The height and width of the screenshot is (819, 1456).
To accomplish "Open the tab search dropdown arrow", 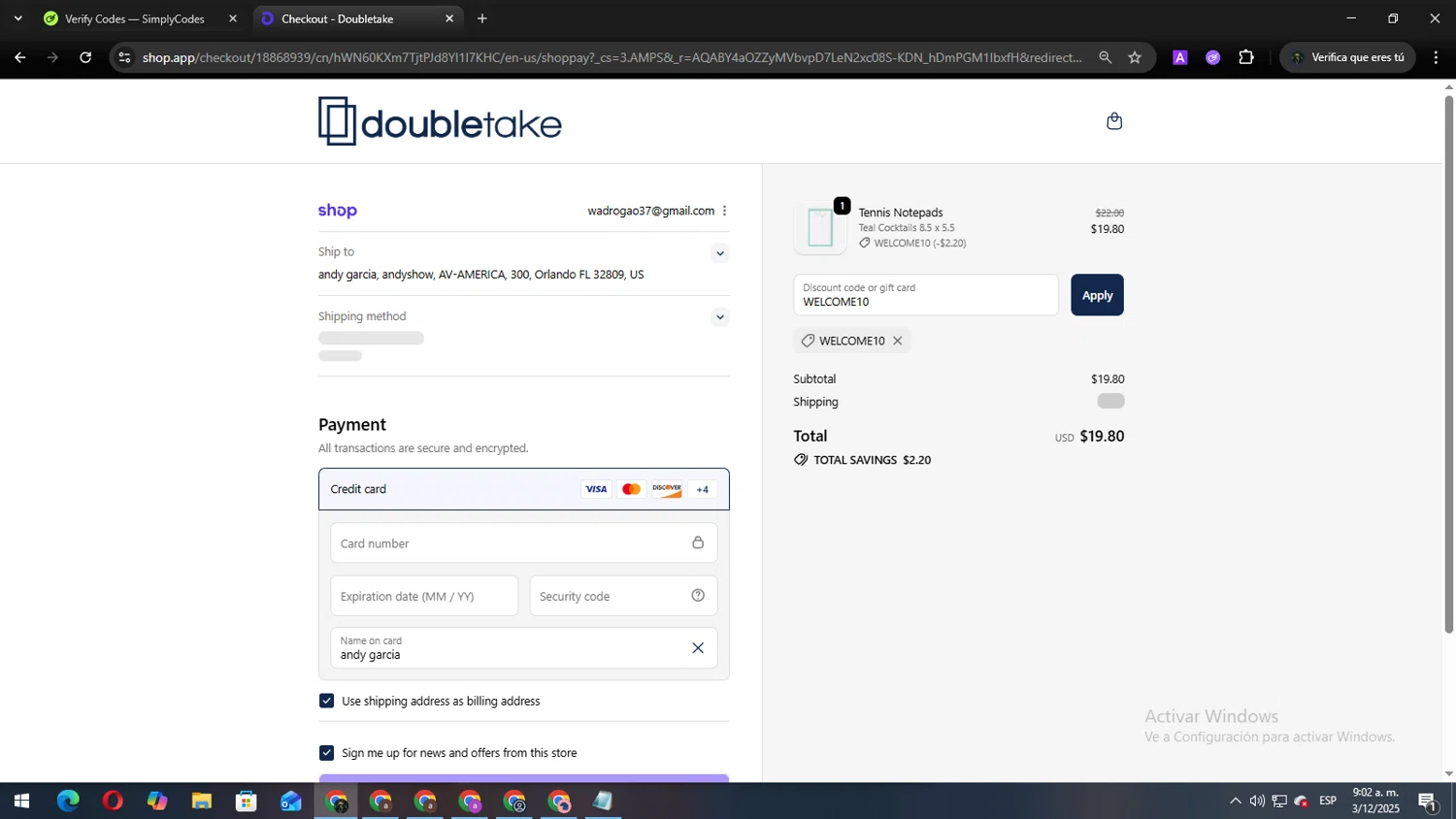I will (17, 18).
